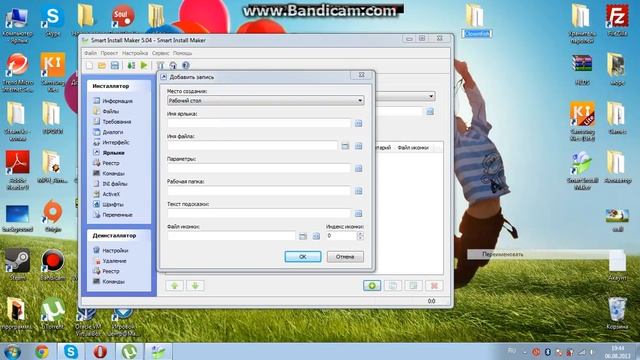Choose Переименовать in the desktop context menu
640x360 pixels.
point(503,254)
